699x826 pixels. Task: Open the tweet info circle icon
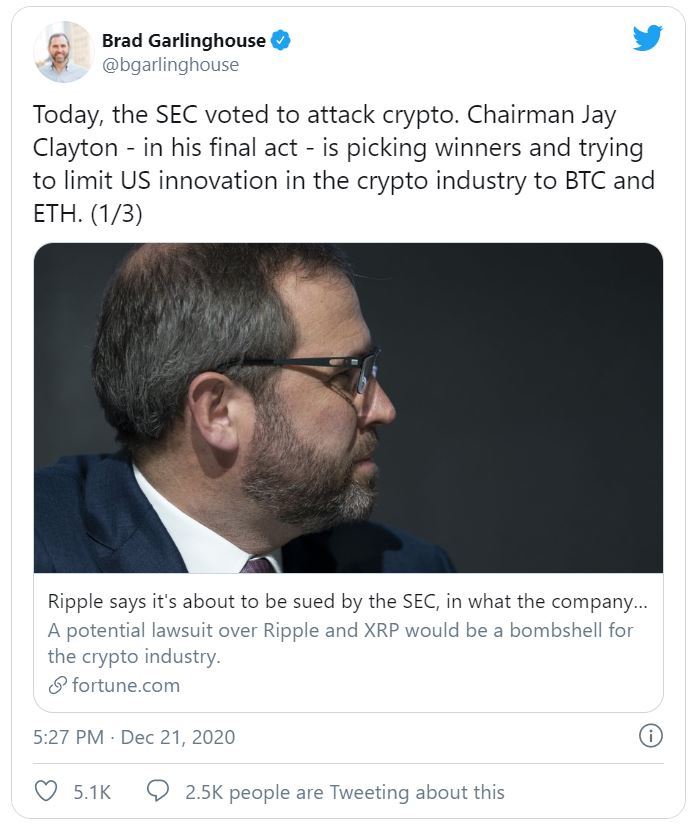tap(650, 737)
